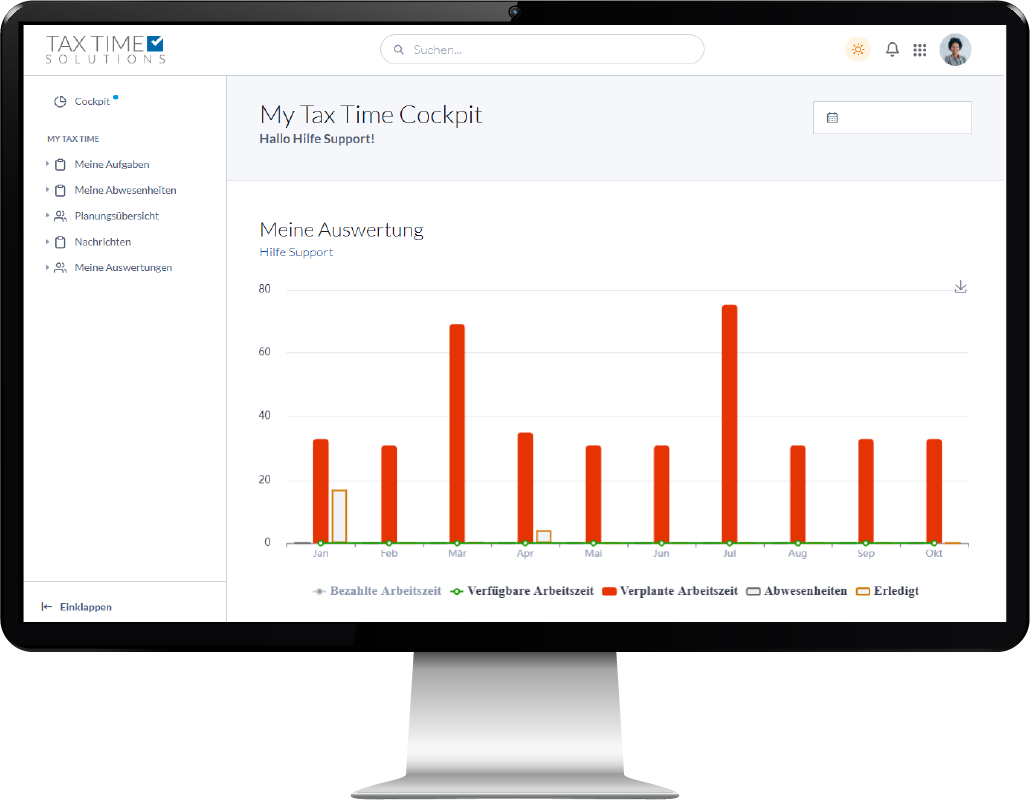Toggle Verfügbare Arbeitszeit legend series
The width and height of the screenshot is (1030, 800).
[524, 591]
